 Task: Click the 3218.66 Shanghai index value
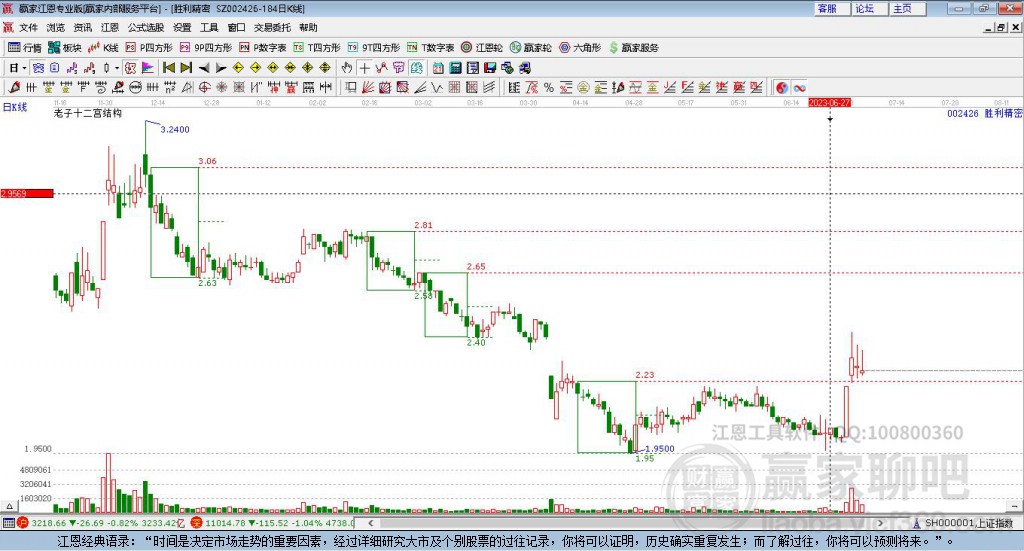48,523
